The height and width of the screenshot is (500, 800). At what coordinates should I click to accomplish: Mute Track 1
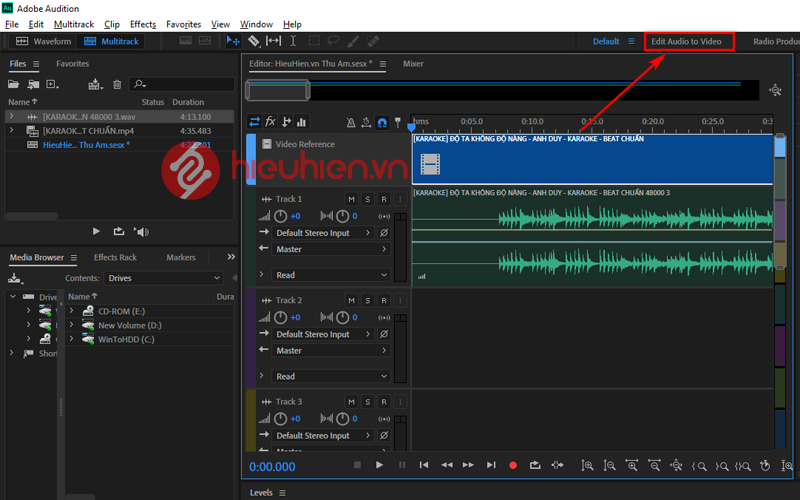[x=351, y=199]
